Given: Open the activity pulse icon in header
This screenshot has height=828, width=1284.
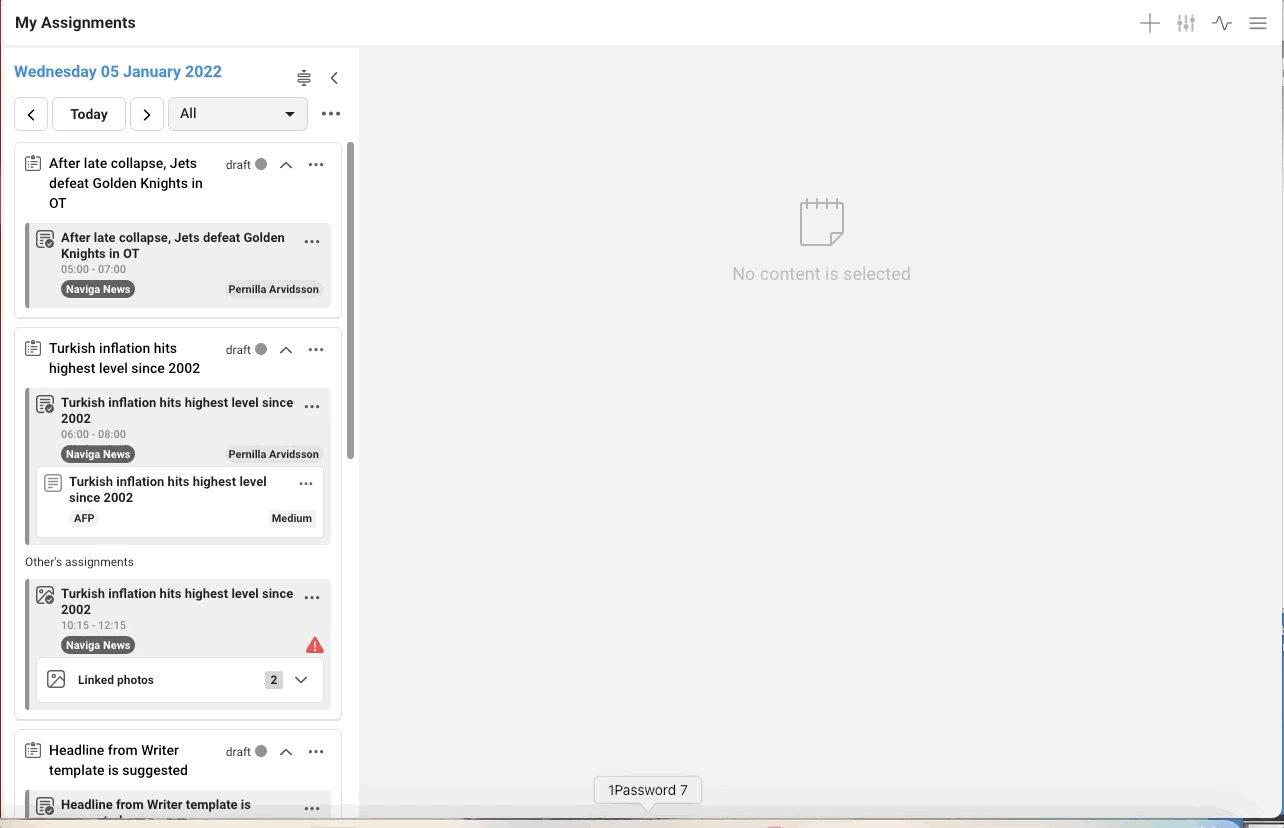Looking at the screenshot, I should (1222, 23).
